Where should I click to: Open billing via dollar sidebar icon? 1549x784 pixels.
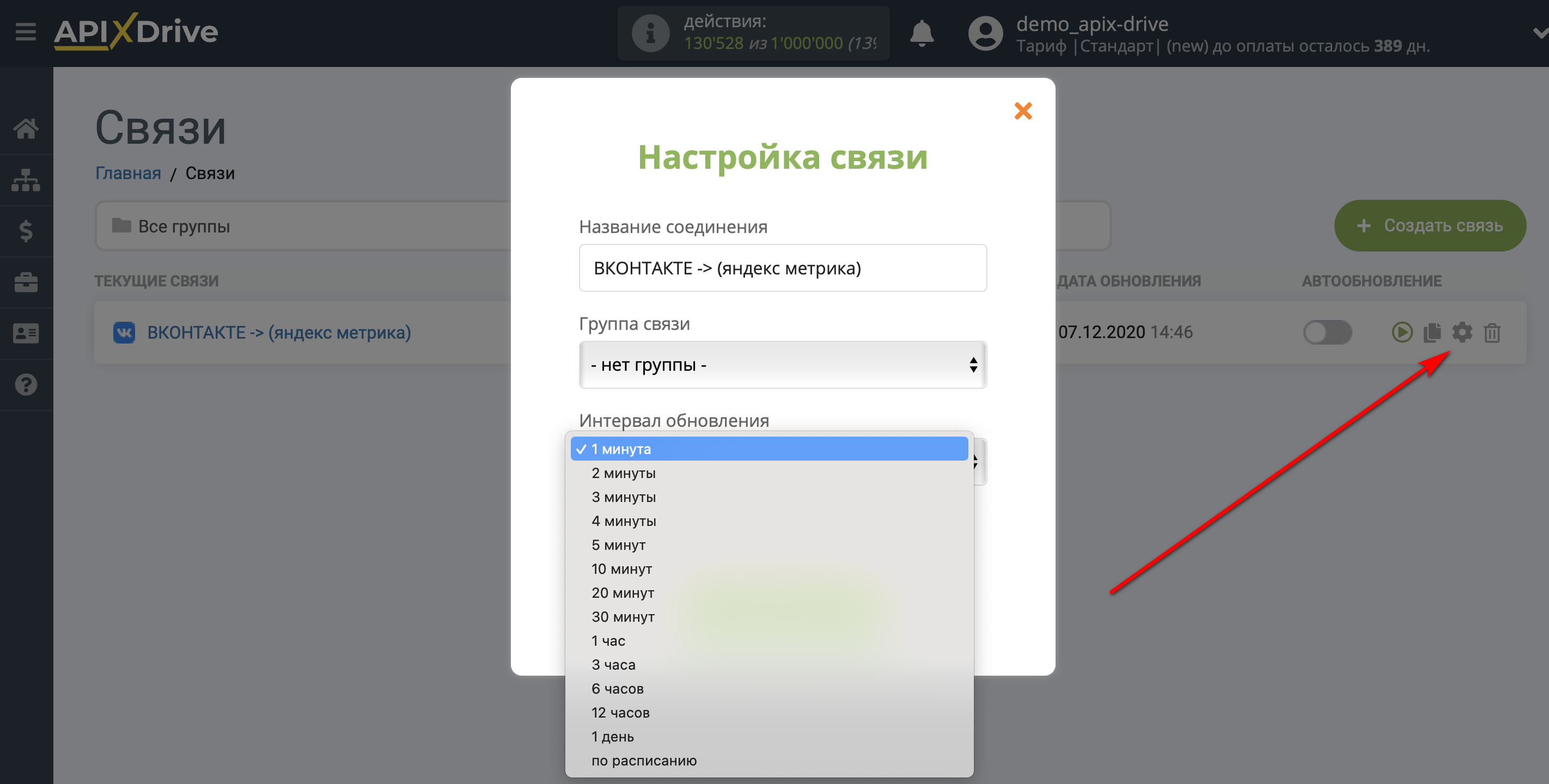pyautogui.click(x=26, y=231)
